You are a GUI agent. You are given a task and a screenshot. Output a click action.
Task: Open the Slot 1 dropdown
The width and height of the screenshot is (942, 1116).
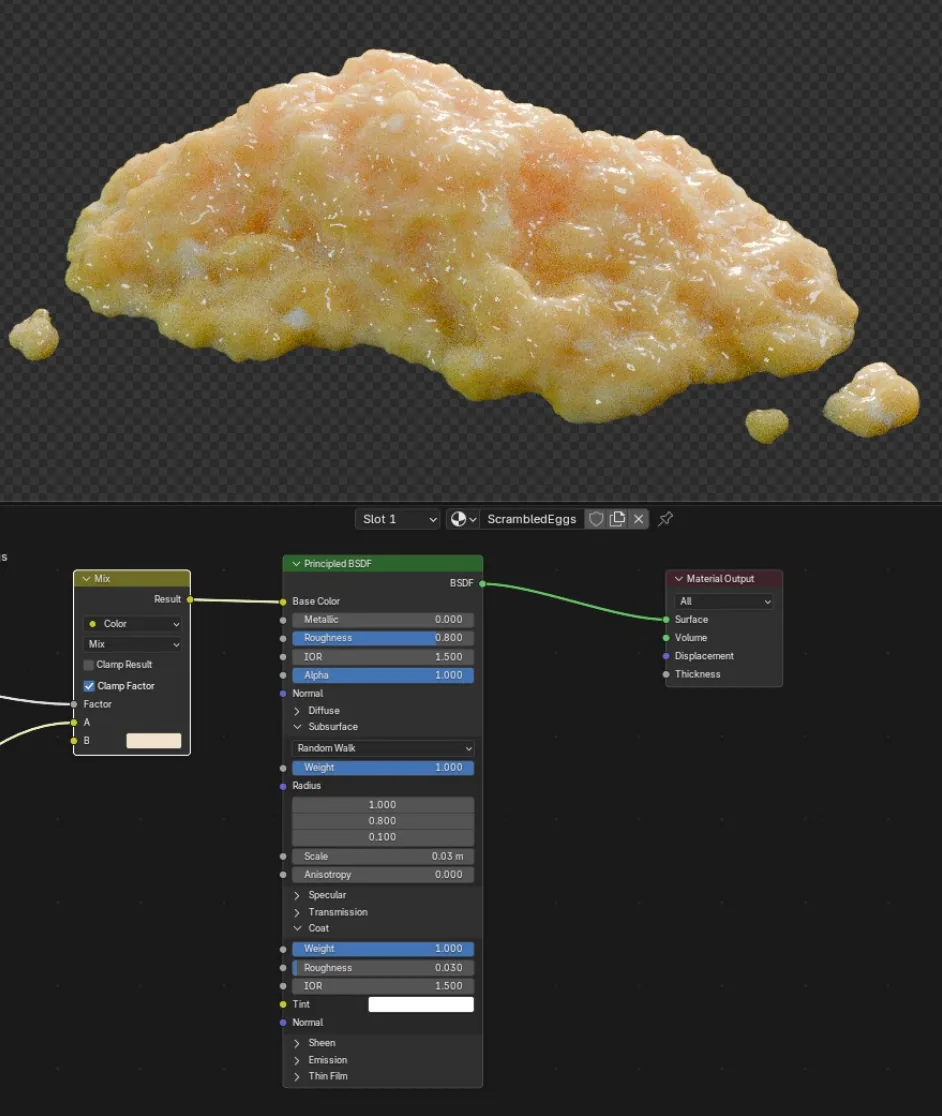click(x=398, y=519)
